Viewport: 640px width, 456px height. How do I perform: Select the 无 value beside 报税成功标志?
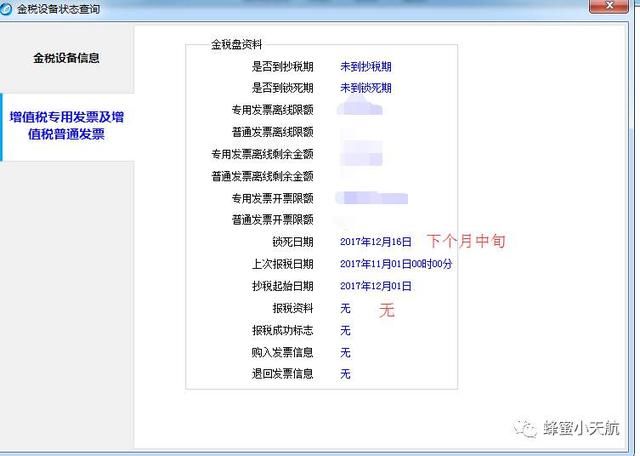click(x=345, y=330)
